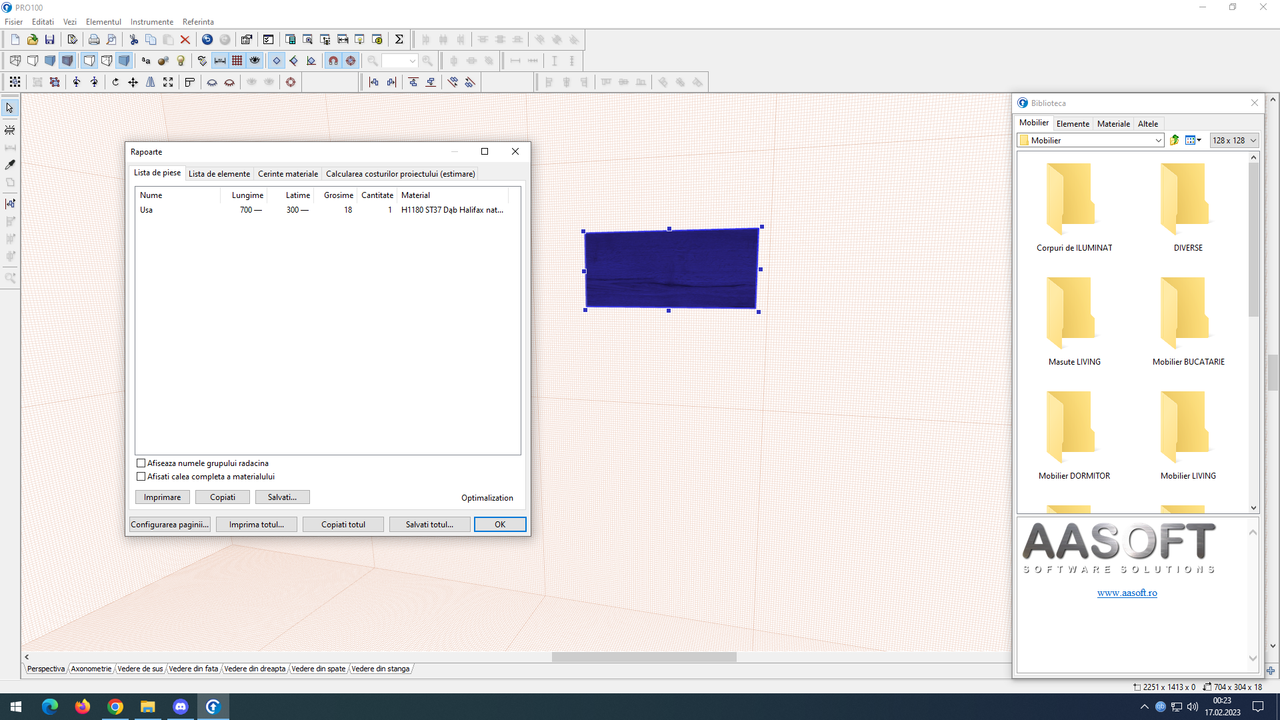This screenshot has height=720, width=1280.
Task: Click OK in the Rapoarte dialog
Action: (500, 524)
